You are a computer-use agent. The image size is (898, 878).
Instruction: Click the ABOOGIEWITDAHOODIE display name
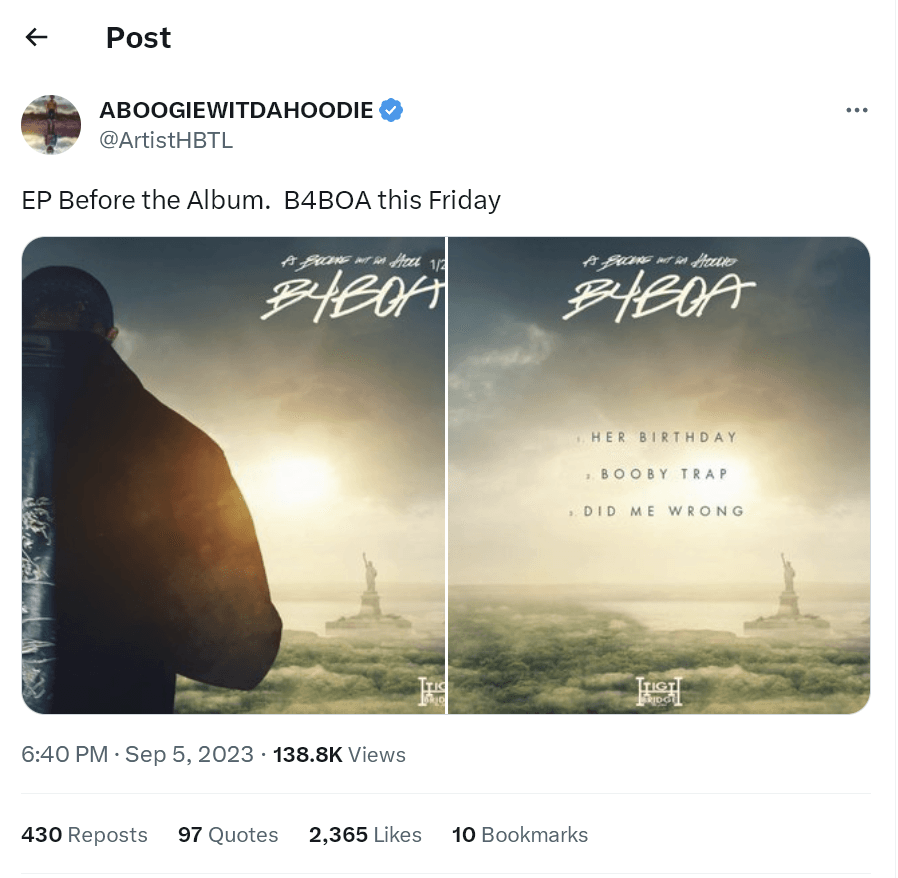pos(236,110)
